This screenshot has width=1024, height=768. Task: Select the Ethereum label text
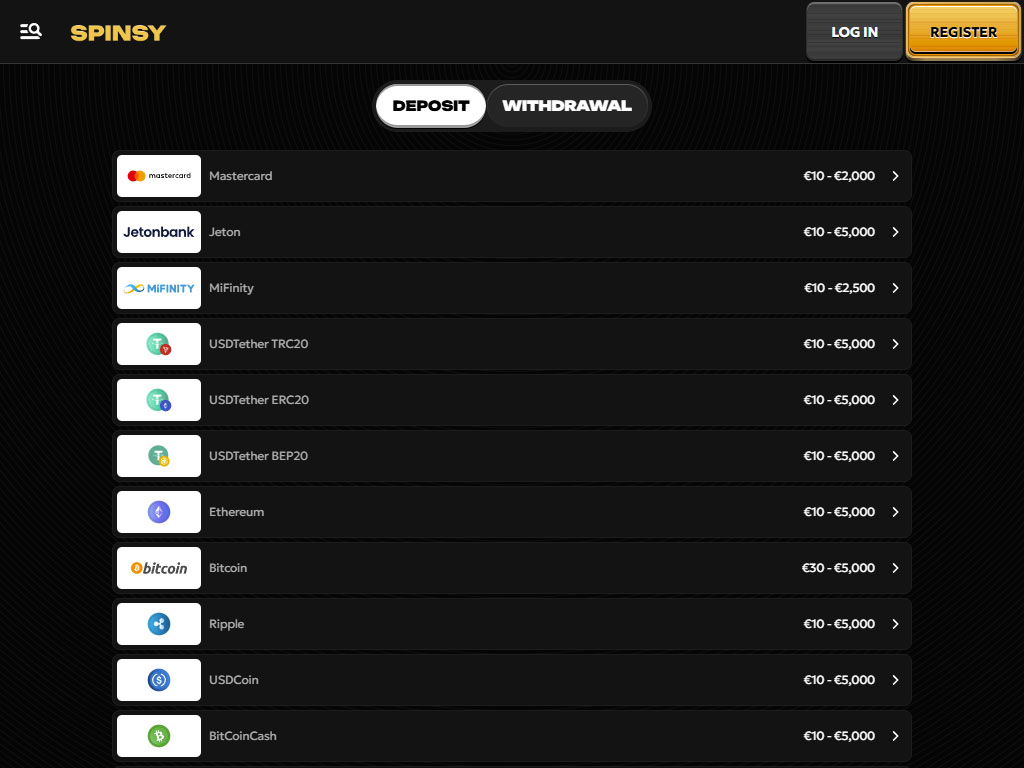[x=236, y=512]
